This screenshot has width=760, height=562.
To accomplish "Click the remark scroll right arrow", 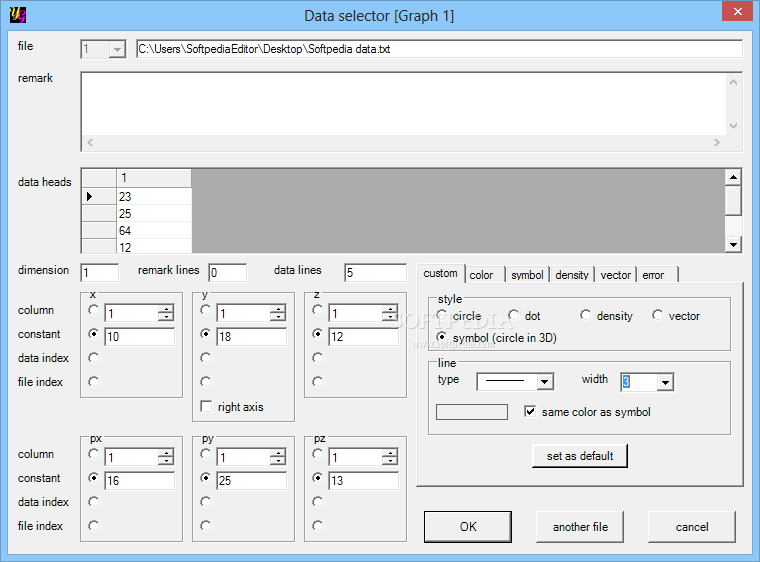I will click(x=717, y=143).
